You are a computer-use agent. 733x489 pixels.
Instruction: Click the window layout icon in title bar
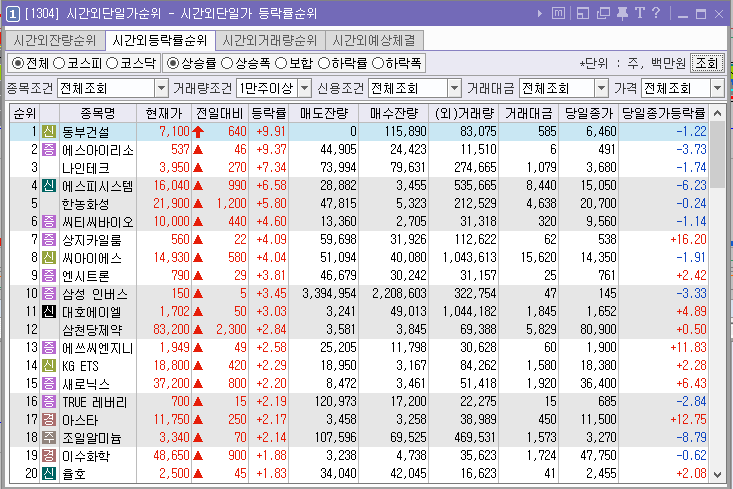coord(583,14)
